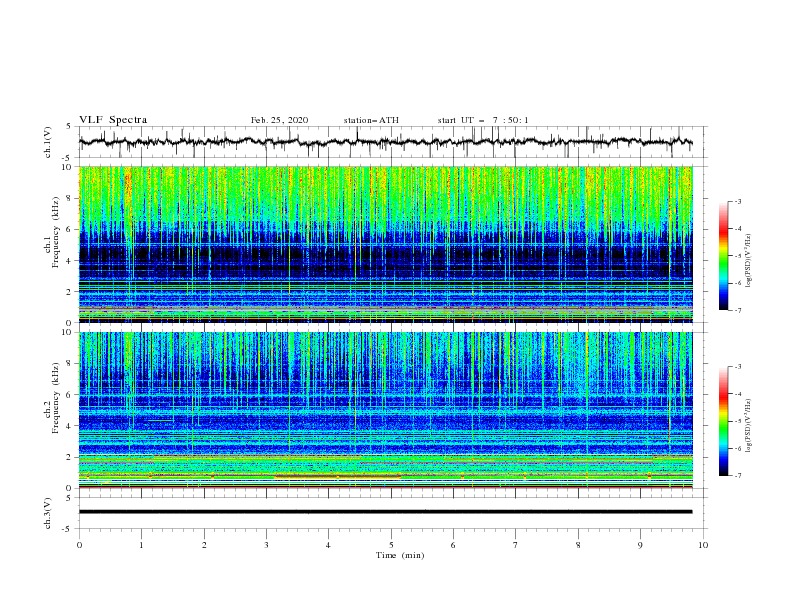Click the ch.1 spectrogram panel
The height and width of the screenshot is (612, 792).
(x=385, y=244)
